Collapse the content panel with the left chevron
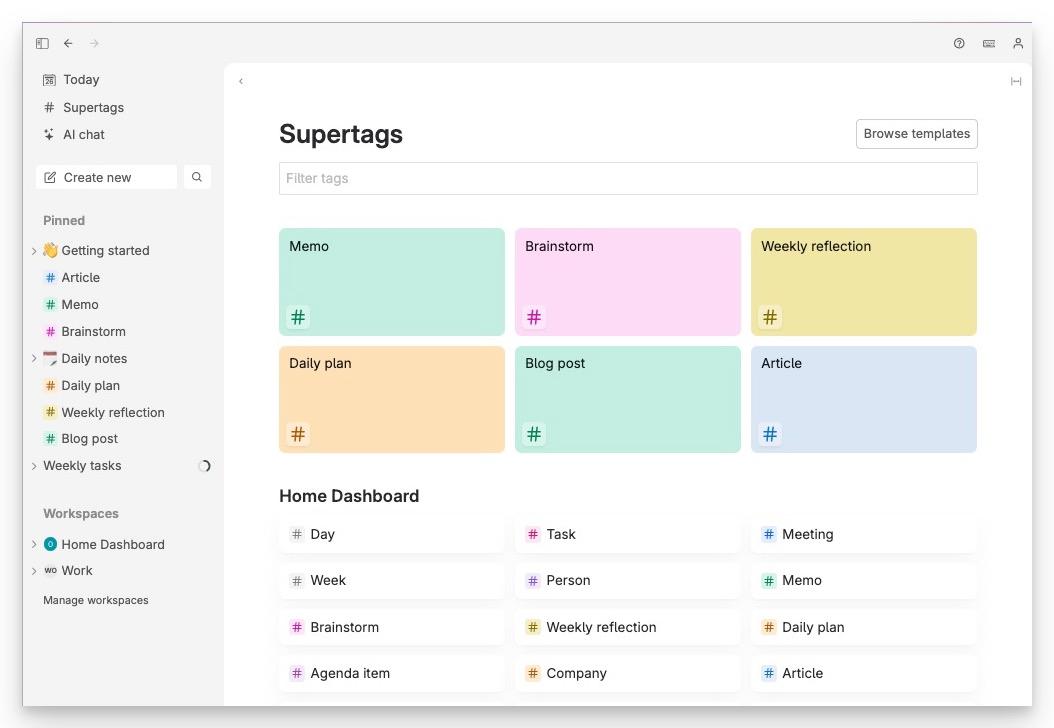 [240, 81]
